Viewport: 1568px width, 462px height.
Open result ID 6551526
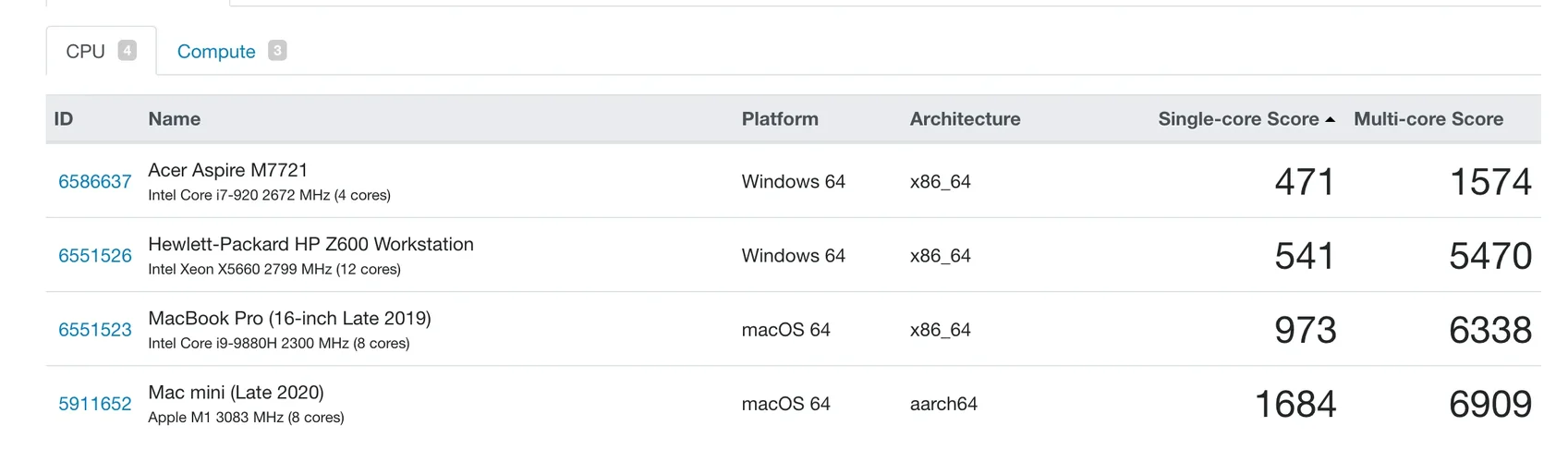[x=95, y=256]
